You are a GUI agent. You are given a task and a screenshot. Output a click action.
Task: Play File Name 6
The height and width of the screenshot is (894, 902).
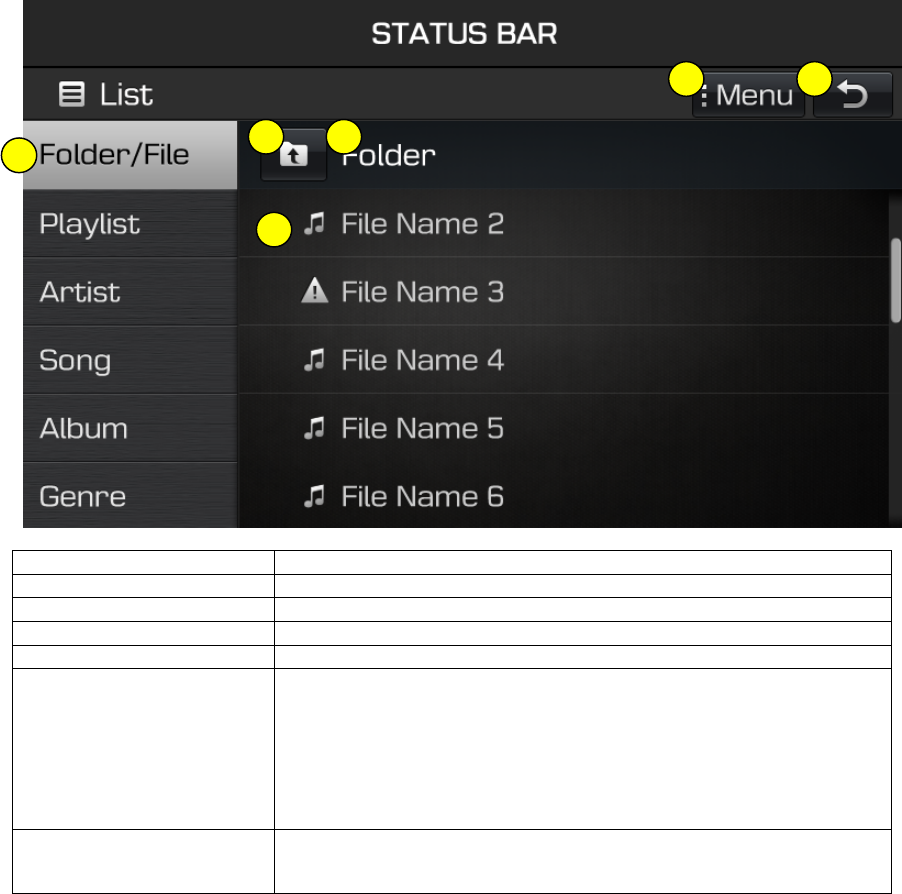pyautogui.click(x=564, y=495)
